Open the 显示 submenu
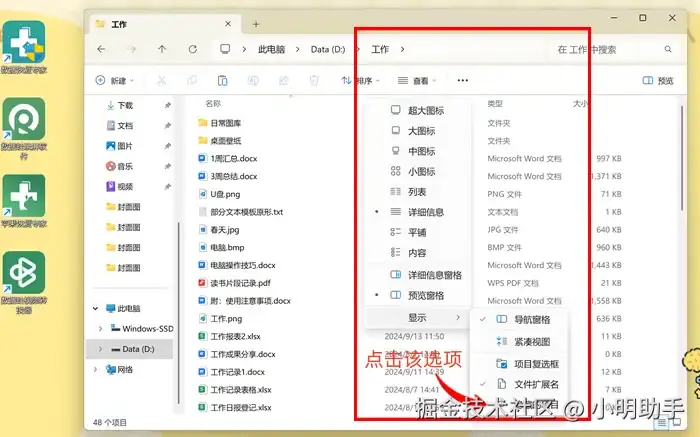 pyautogui.click(x=417, y=317)
